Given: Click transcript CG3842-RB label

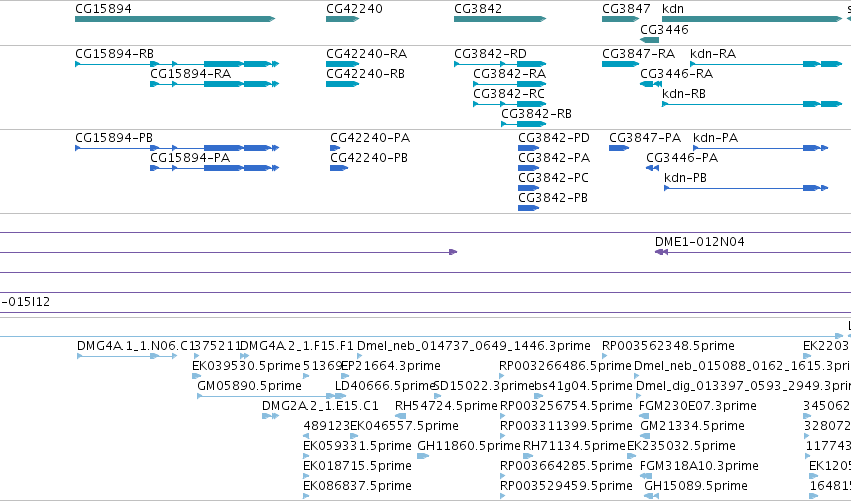Looking at the screenshot, I should point(536,114).
